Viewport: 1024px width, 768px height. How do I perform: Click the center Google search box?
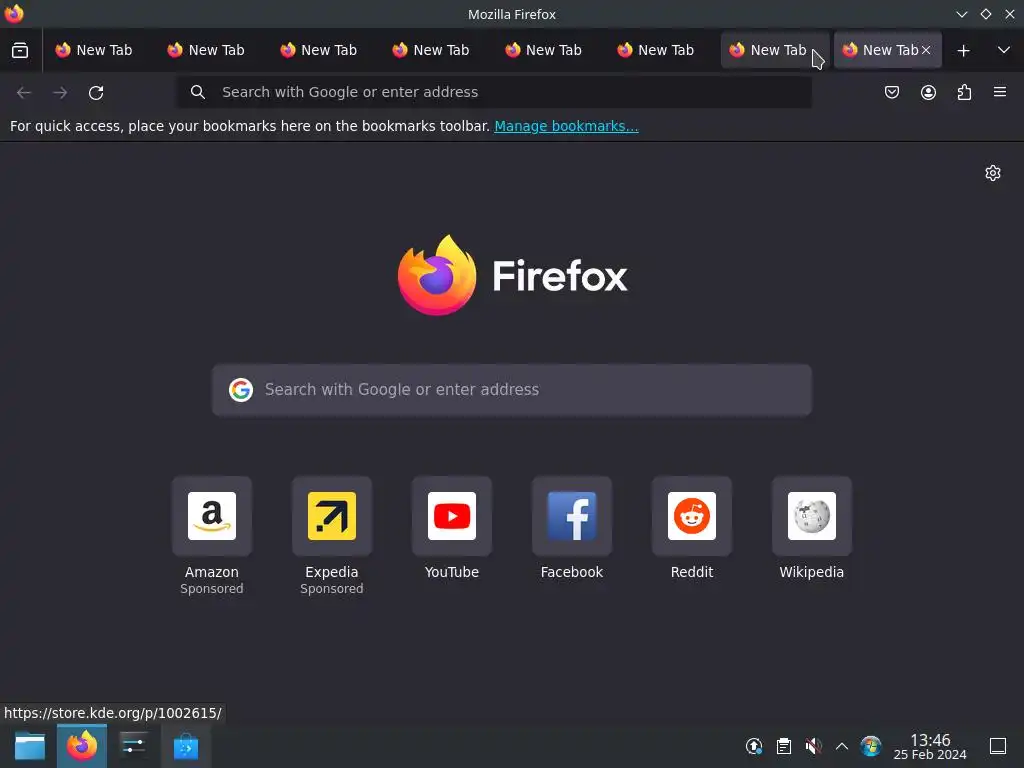tap(511, 390)
